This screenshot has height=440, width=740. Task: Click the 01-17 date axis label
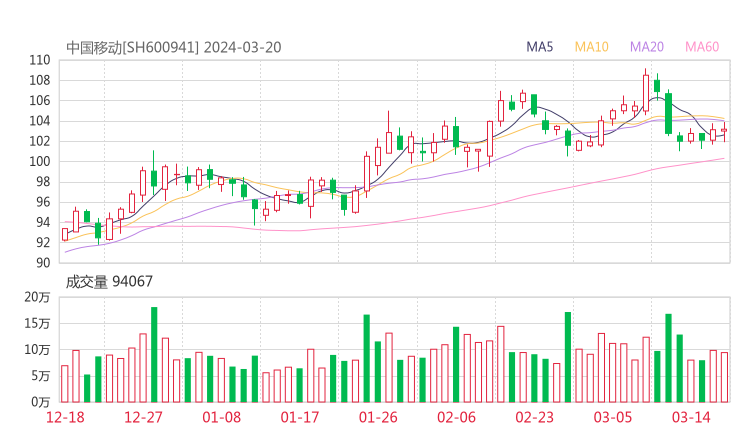click(300, 417)
